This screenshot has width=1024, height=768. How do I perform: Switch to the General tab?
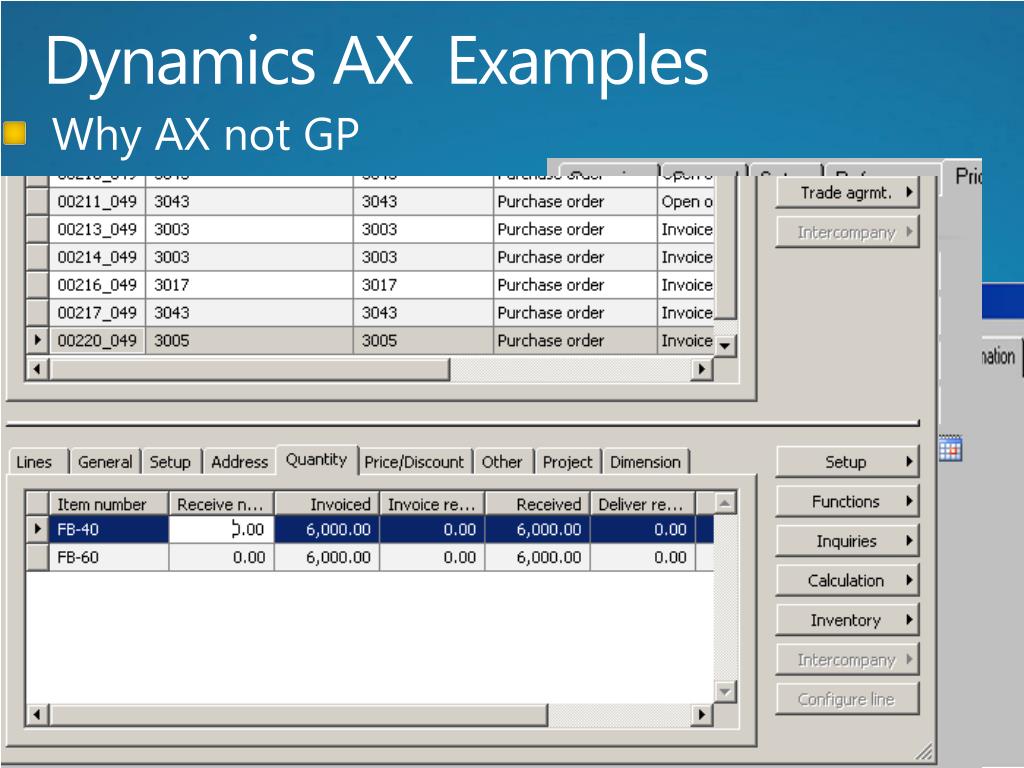point(105,462)
